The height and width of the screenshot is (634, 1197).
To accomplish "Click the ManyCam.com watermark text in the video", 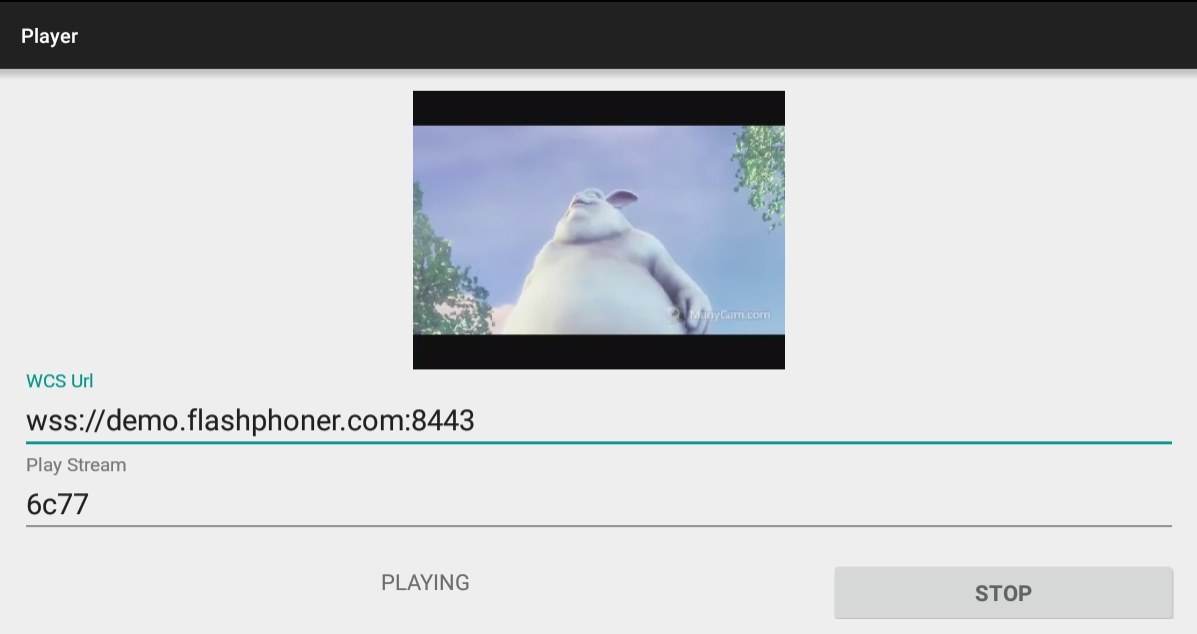I will pos(730,315).
